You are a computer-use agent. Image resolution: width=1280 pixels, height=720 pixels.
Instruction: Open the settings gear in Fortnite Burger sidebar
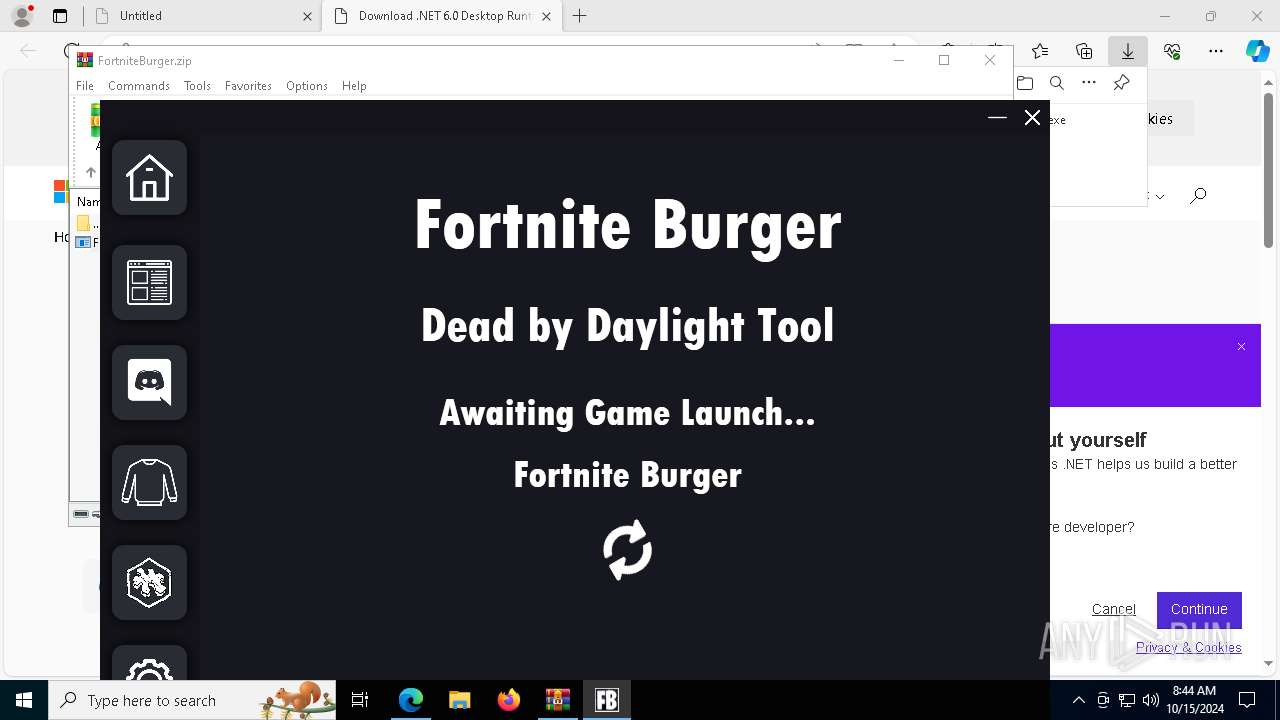click(149, 663)
